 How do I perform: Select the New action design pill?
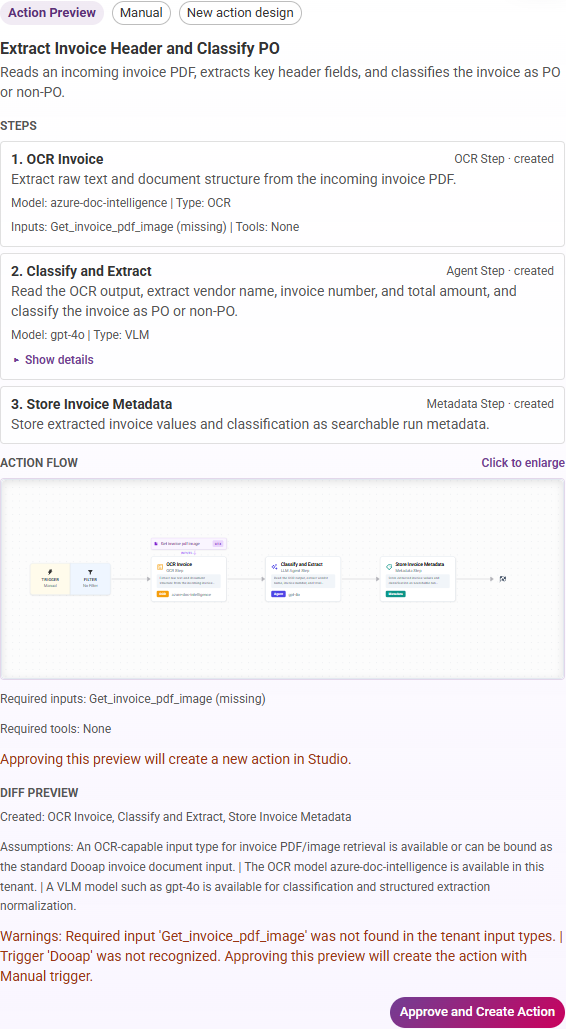pyautogui.click(x=240, y=12)
